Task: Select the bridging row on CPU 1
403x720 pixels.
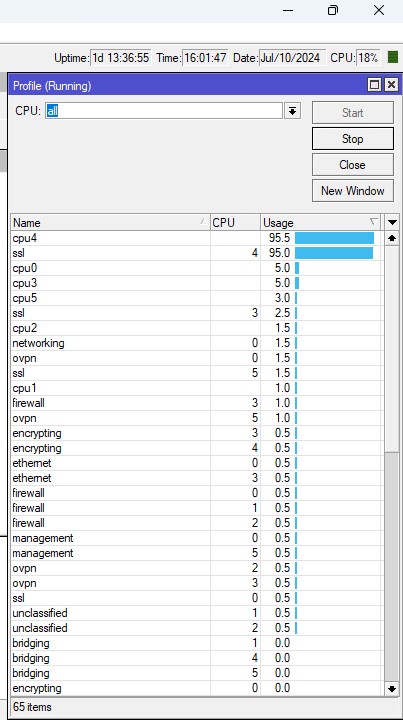Action: pos(196,643)
